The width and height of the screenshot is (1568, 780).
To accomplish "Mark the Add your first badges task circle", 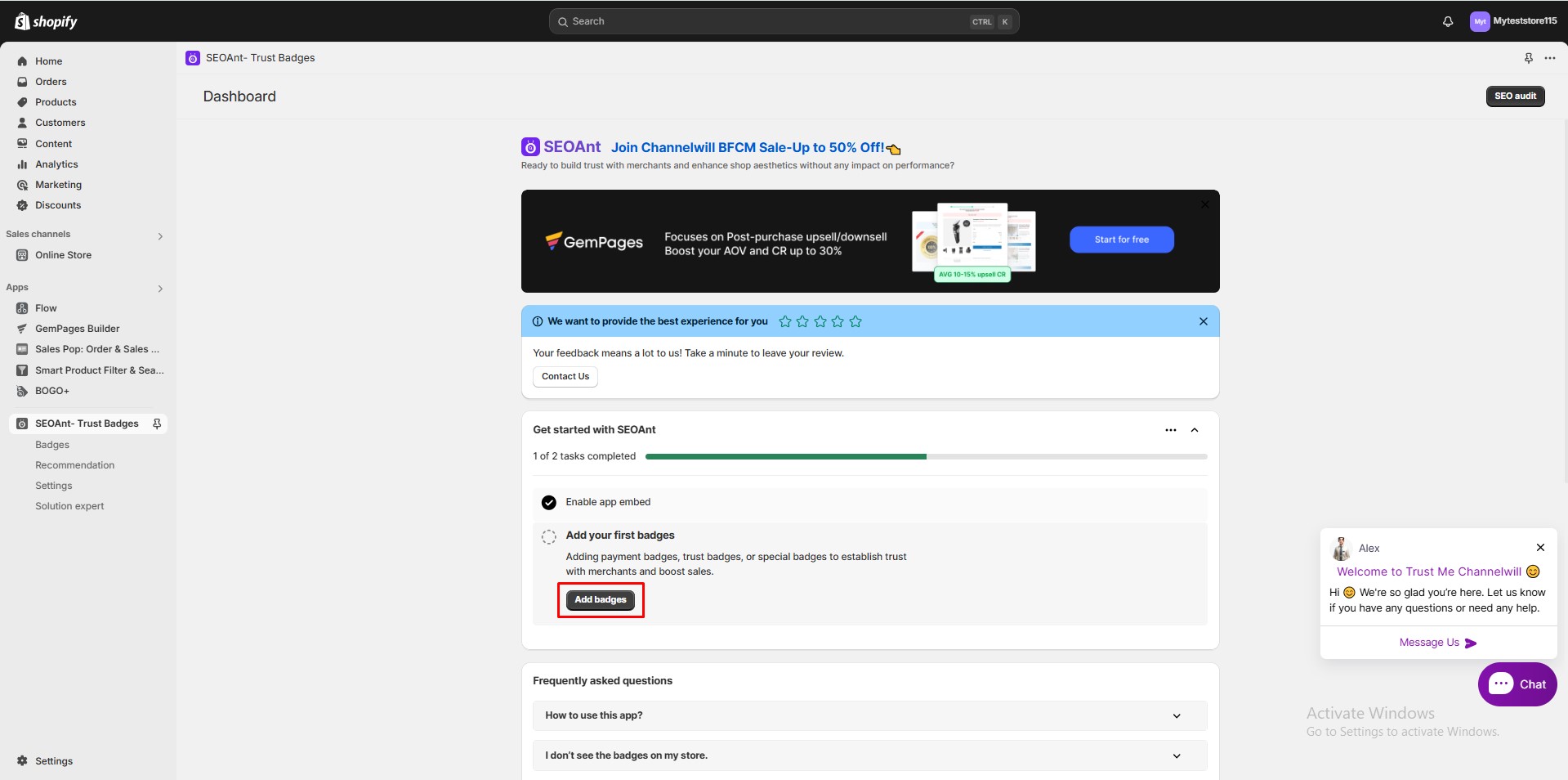I will pyautogui.click(x=549, y=536).
